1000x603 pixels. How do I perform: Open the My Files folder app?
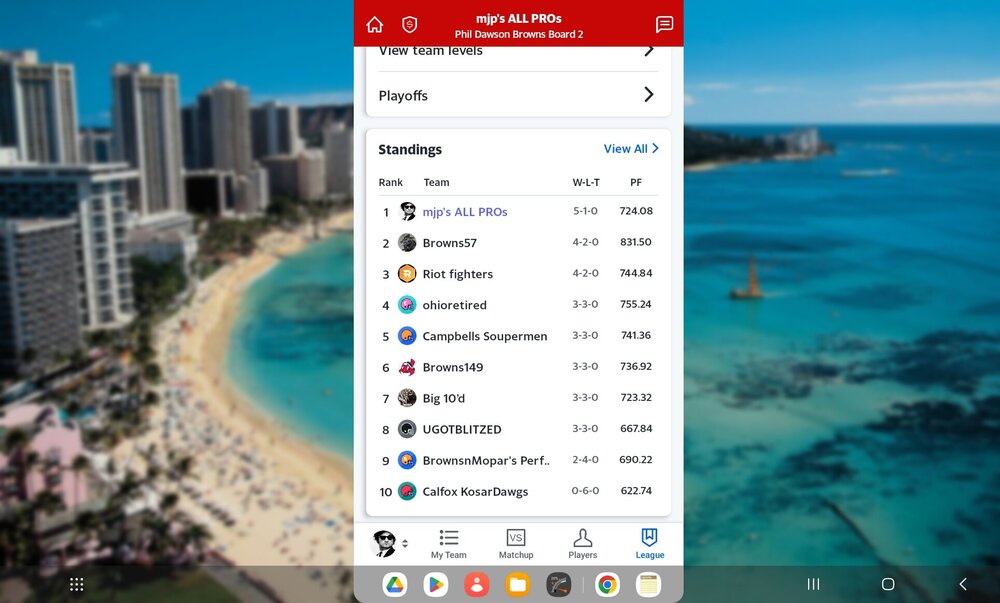click(517, 585)
